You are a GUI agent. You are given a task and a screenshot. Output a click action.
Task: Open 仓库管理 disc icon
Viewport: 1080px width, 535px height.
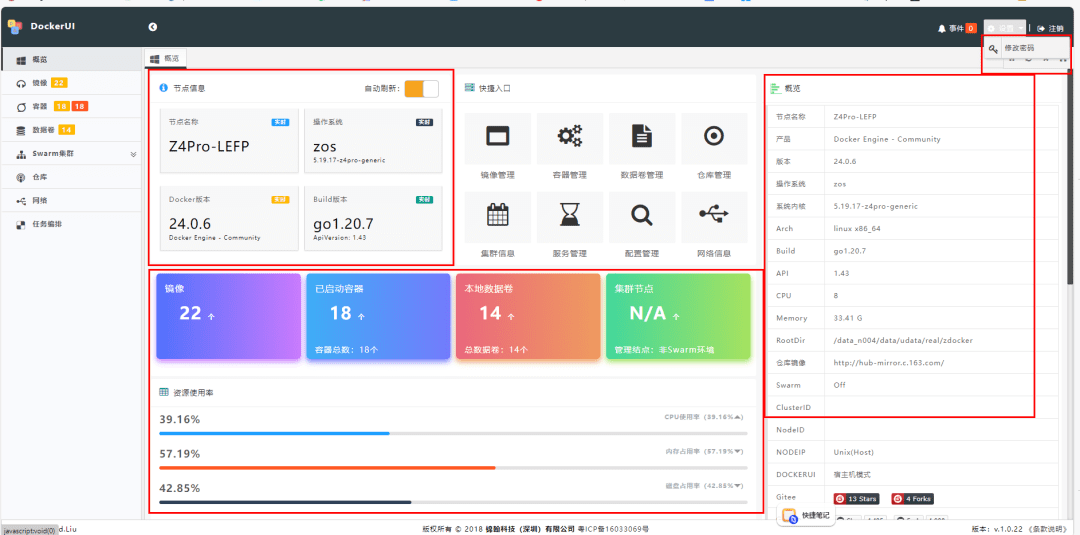tap(713, 137)
